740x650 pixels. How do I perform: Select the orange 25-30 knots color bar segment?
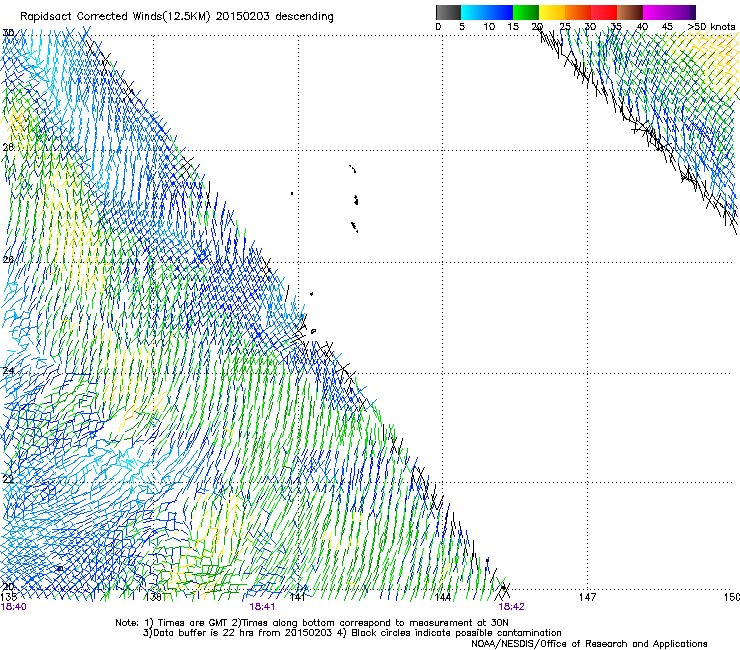point(578,12)
